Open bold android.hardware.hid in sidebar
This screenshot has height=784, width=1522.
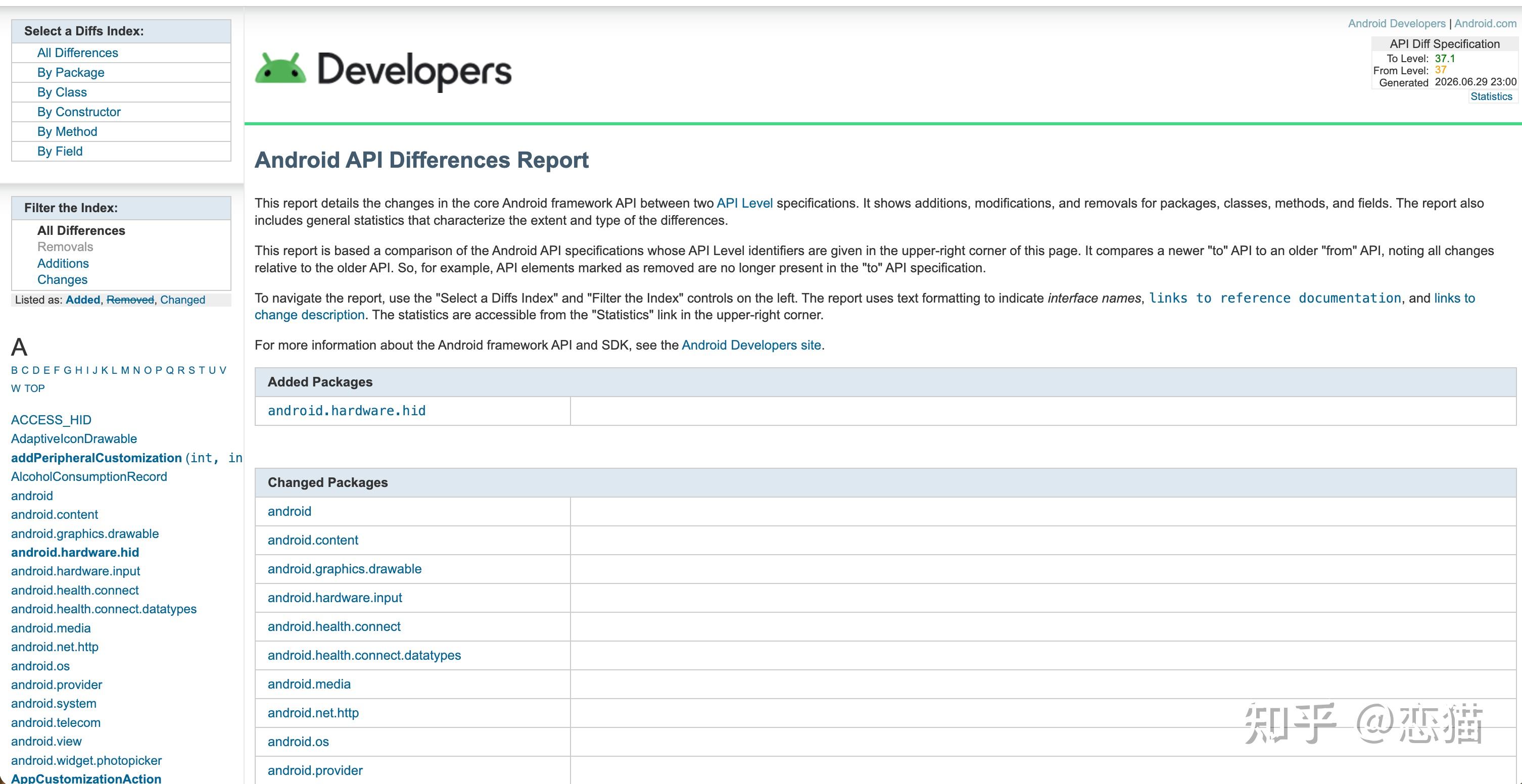coord(75,553)
